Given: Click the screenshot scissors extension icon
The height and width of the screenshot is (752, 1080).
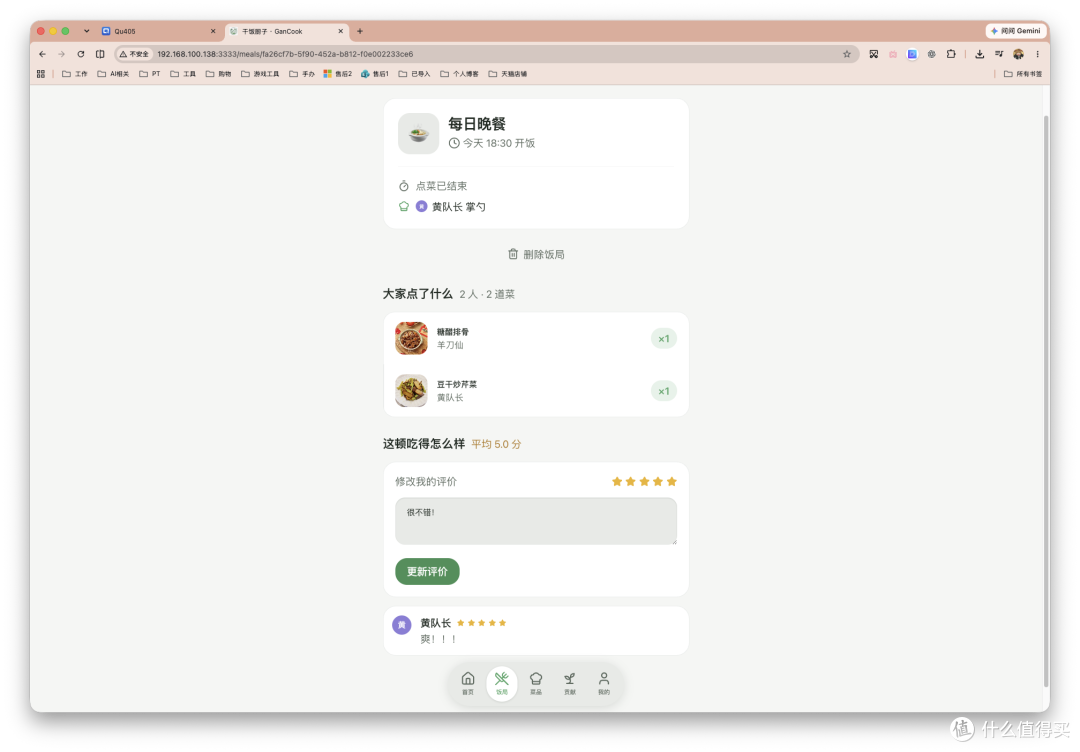Looking at the screenshot, I should click(873, 54).
